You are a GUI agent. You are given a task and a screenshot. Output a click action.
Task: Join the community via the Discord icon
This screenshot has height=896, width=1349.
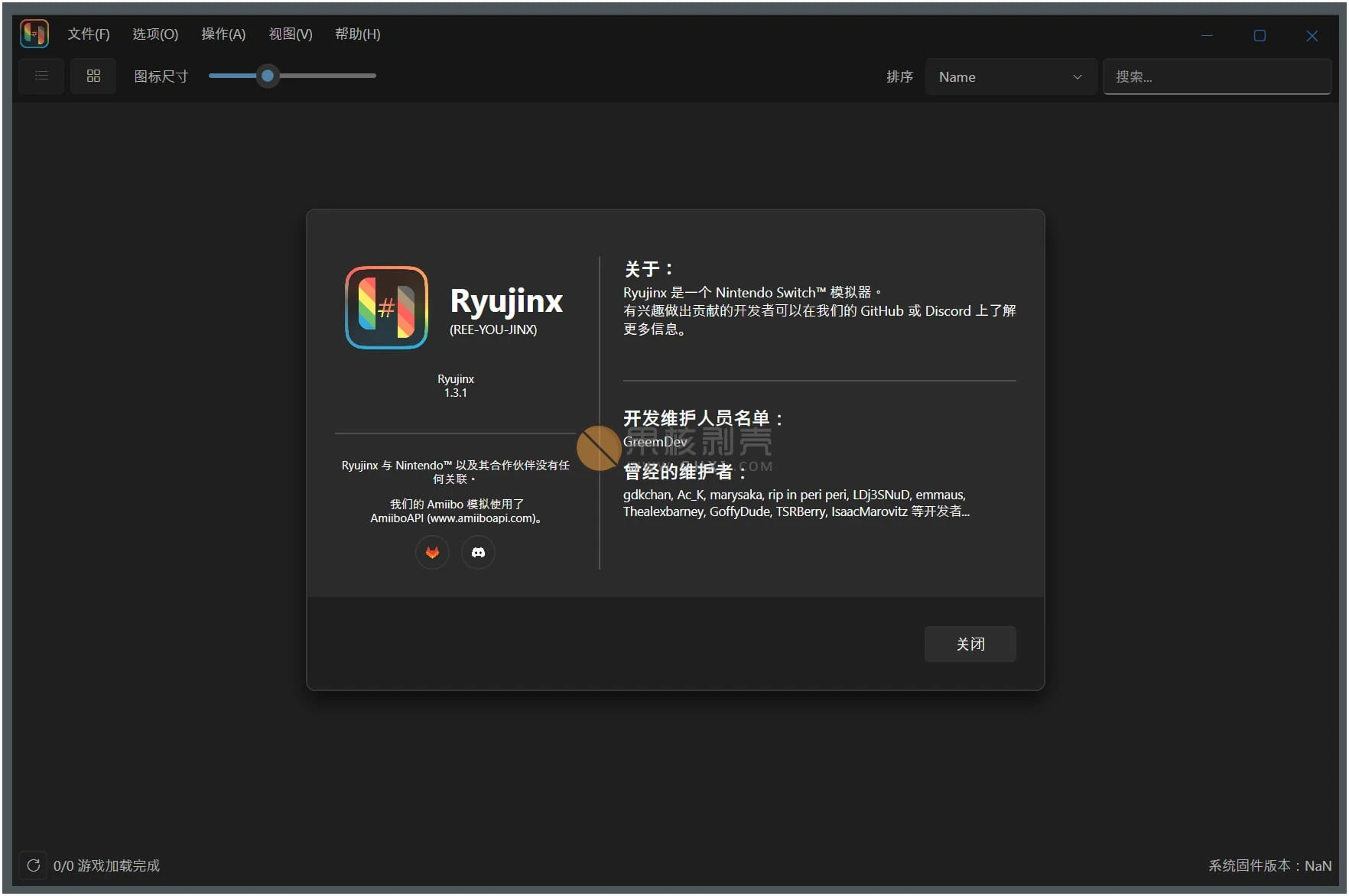click(x=478, y=552)
